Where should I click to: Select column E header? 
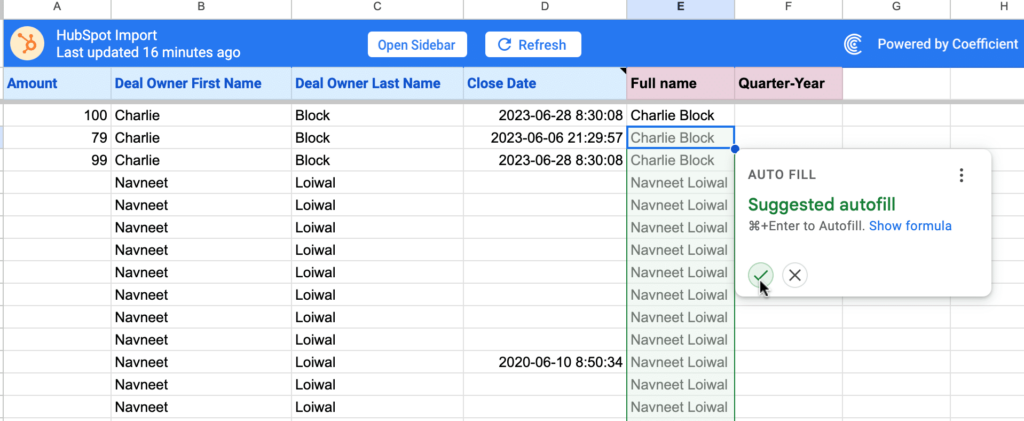[x=680, y=8]
